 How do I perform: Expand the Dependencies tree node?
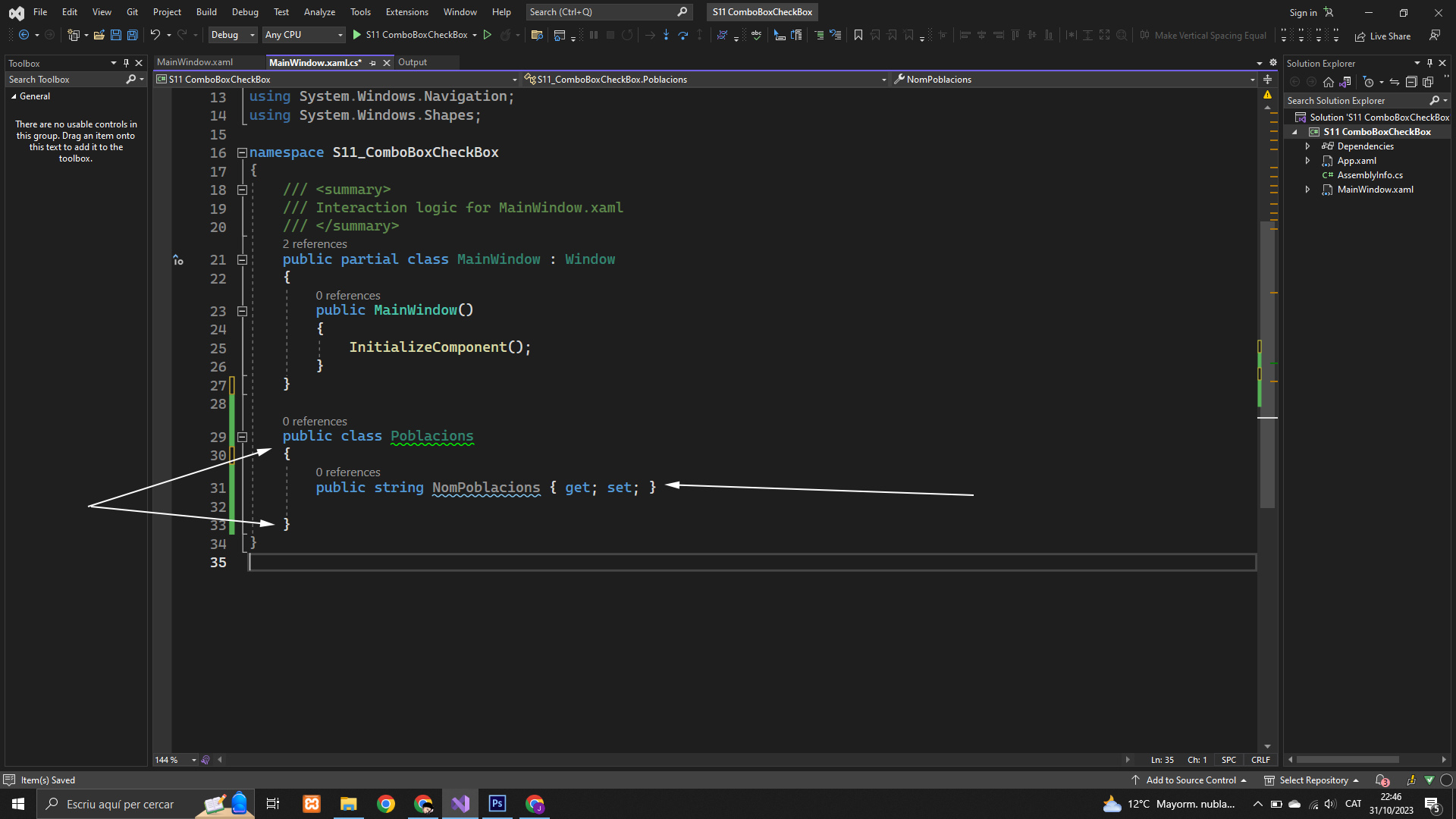pos(1307,146)
